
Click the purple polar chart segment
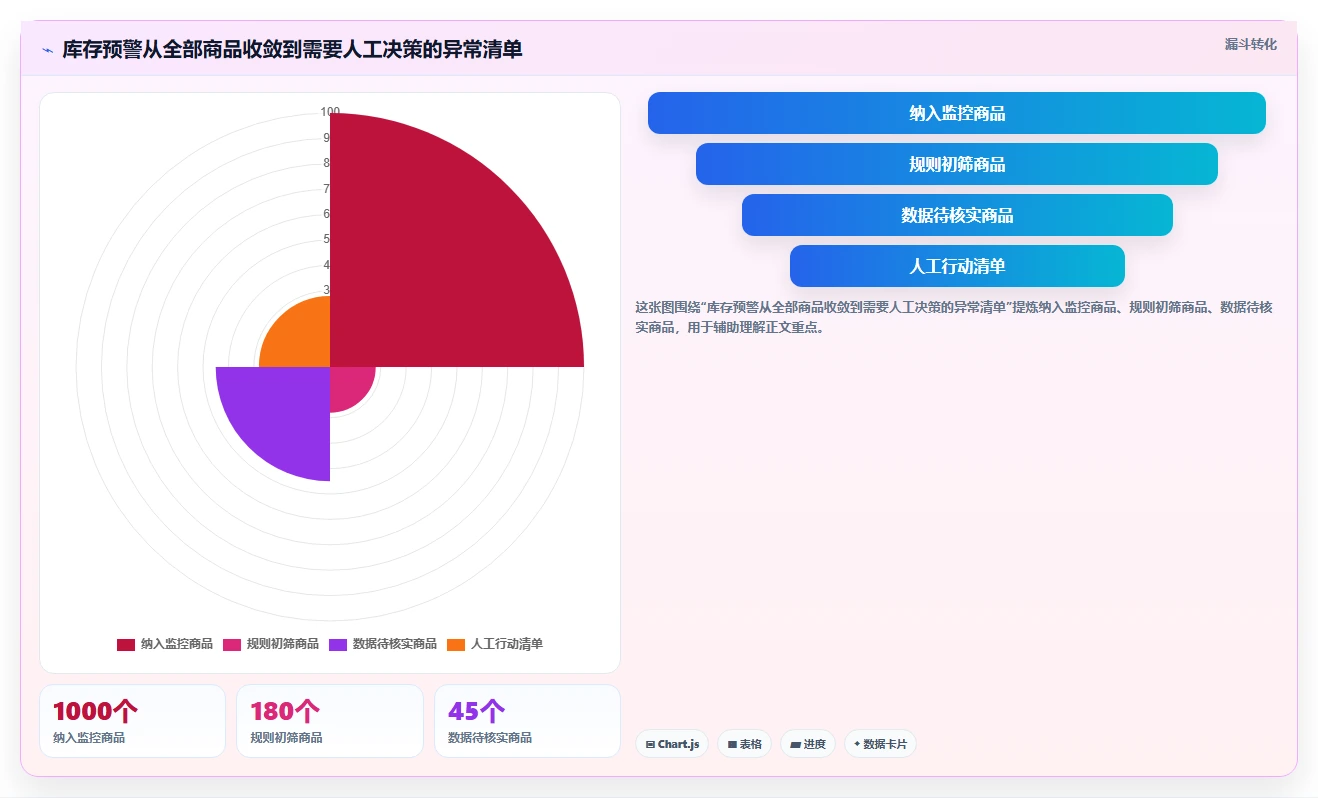coord(280,415)
